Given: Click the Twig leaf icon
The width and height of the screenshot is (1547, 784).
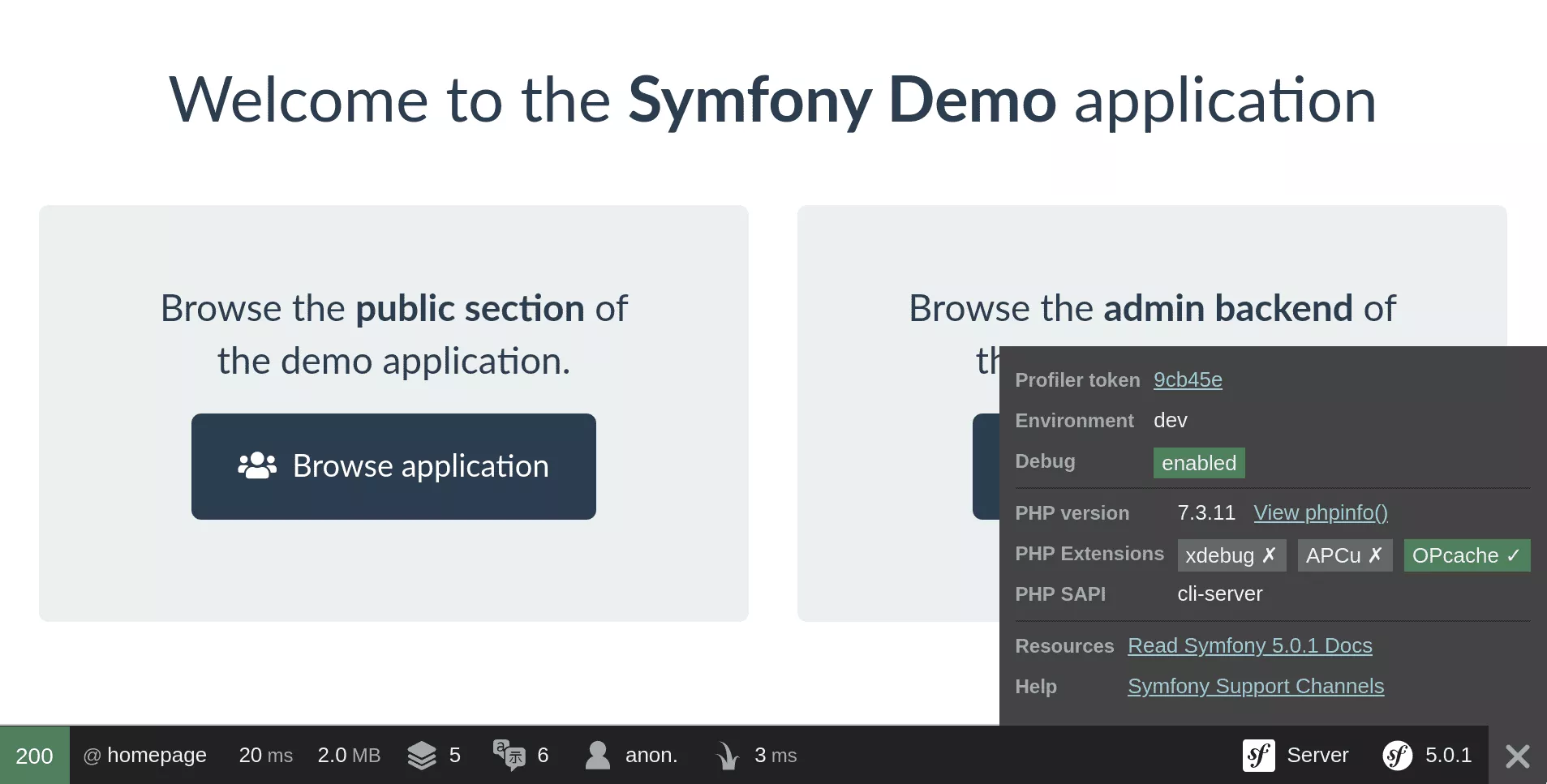Looking at the screenshot, I should (x=727, y=756).
